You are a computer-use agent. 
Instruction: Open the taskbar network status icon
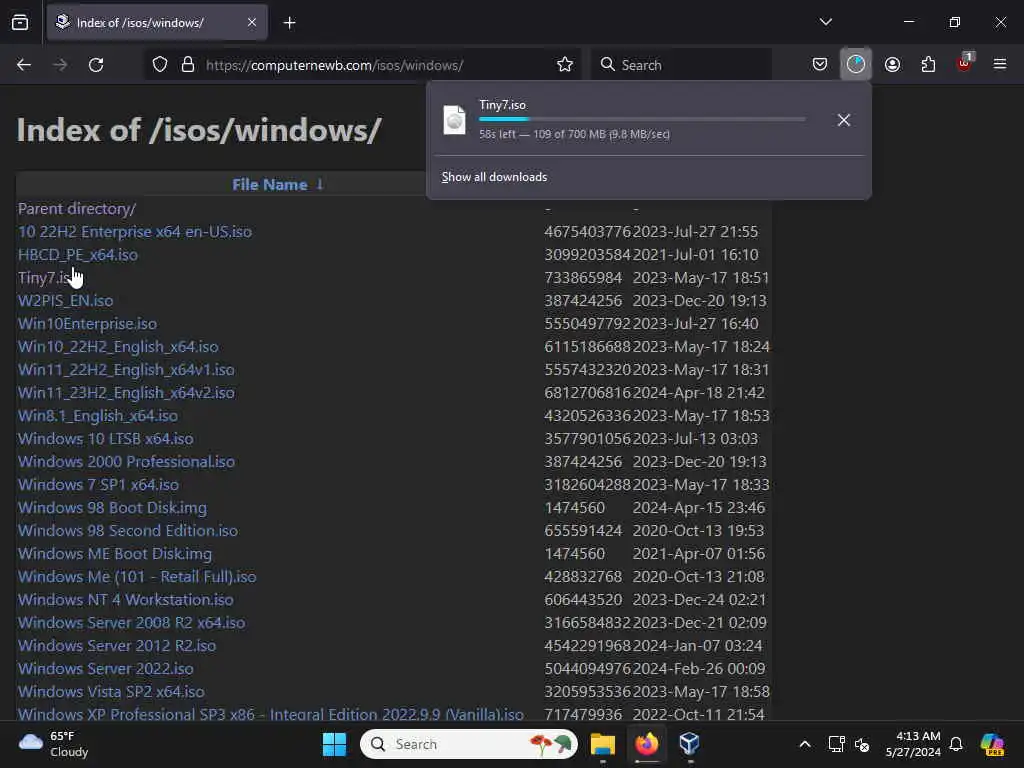click(x=837, y=744)
